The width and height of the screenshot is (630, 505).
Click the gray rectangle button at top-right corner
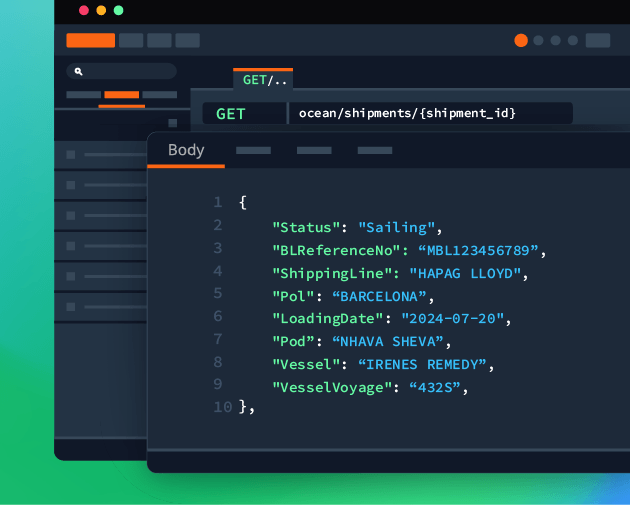(x=597, y=40)
